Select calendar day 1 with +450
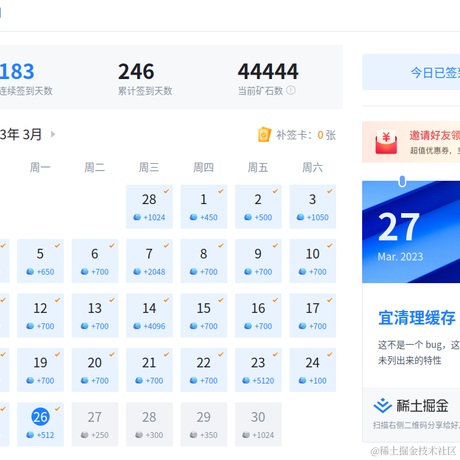The image size is (460, 460). tap(204, 207)
